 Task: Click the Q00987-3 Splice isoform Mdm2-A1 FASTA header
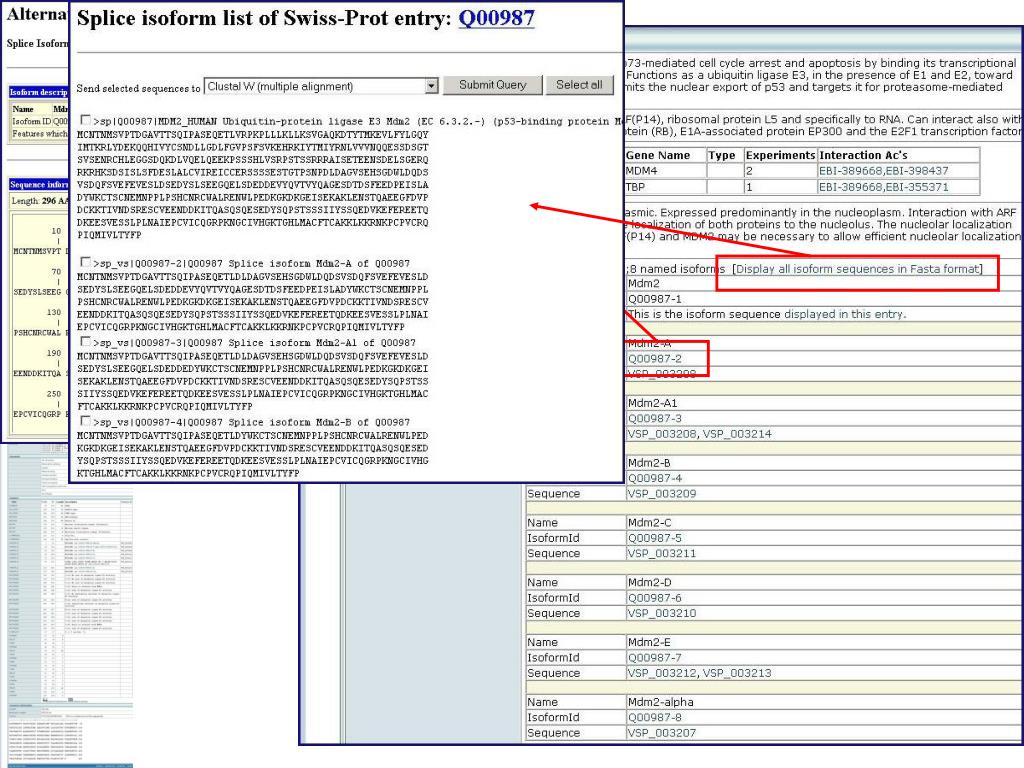pyautogui.click(x=255, y=343)
